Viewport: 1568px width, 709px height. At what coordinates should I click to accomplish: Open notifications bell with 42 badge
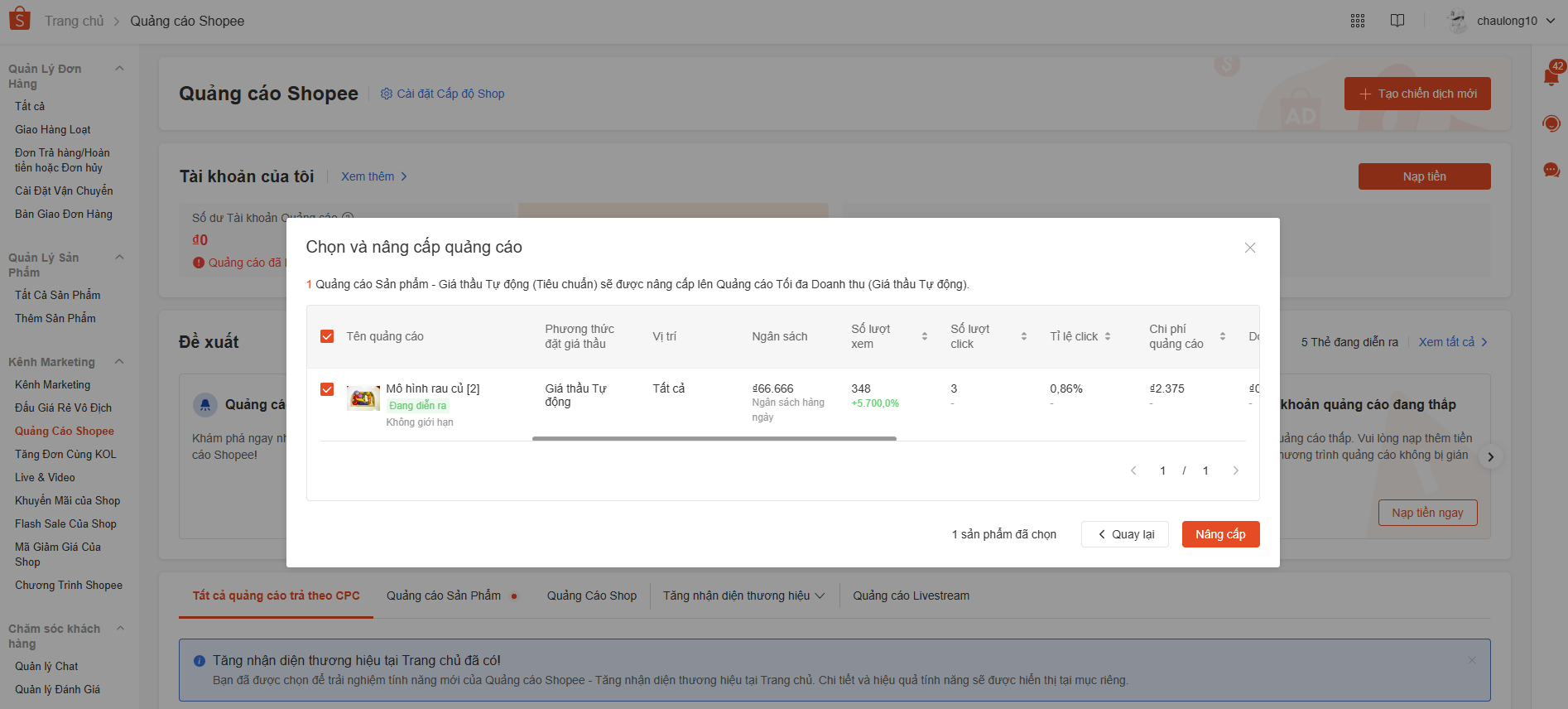click(x=1551, y=76)
